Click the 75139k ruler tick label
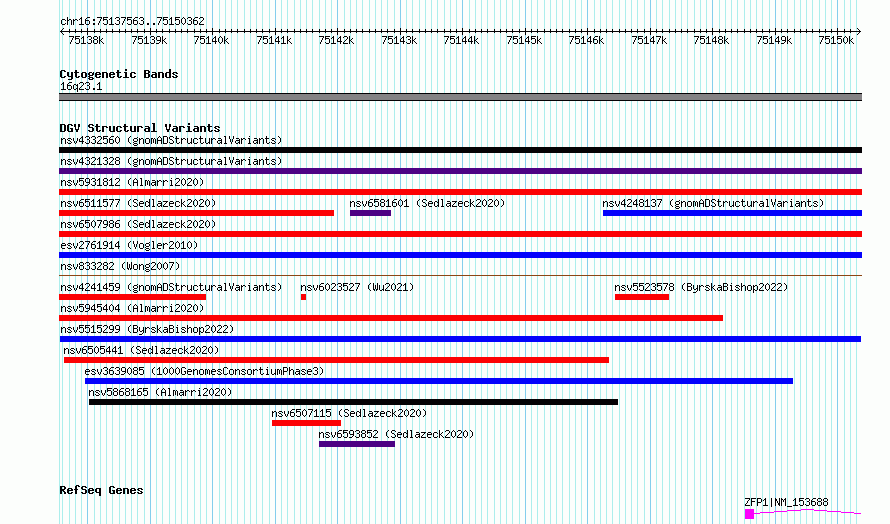This screenshot has height=524, width=890. (149, 40)
